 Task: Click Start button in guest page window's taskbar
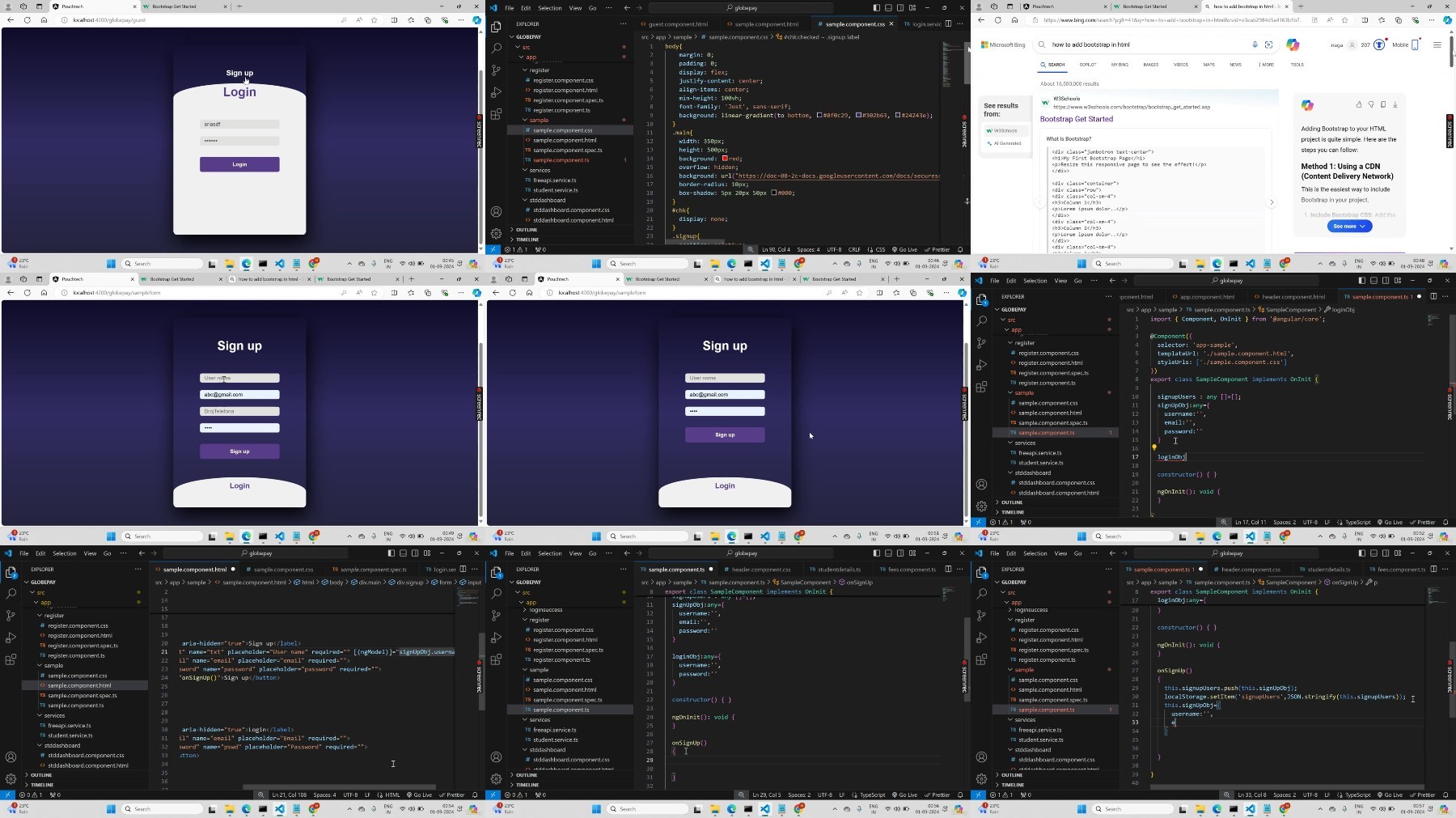click(x=111, y=264)
